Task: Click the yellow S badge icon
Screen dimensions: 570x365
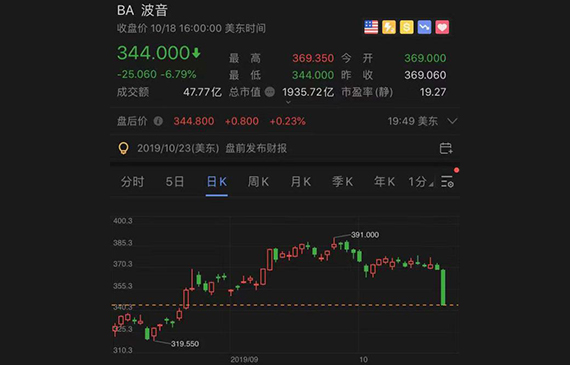Action: [406, 27]
